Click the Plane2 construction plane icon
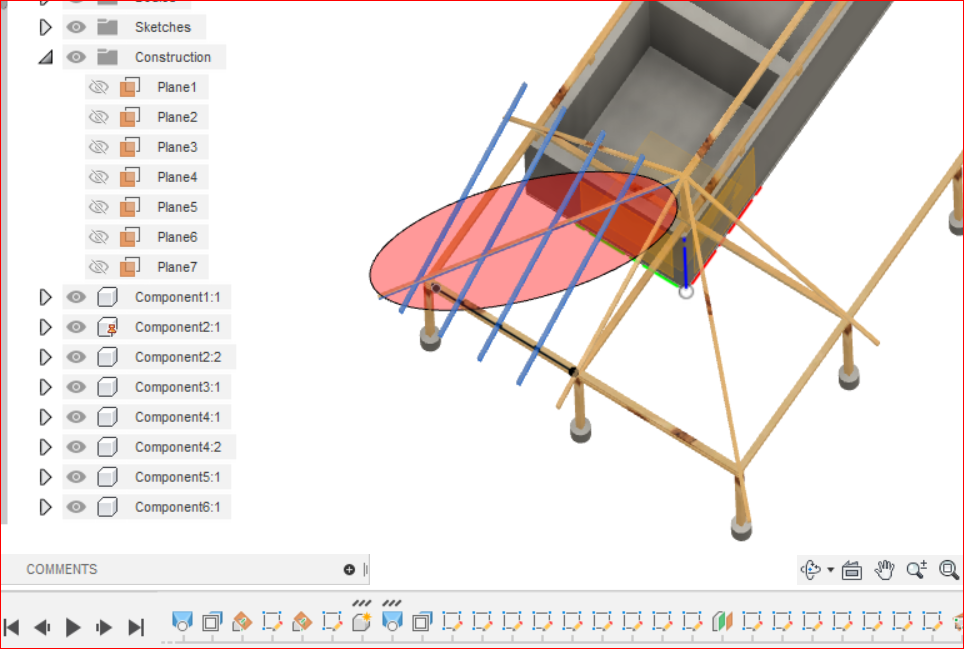Viewport: 964px width, 649px height. coord(130,117)
